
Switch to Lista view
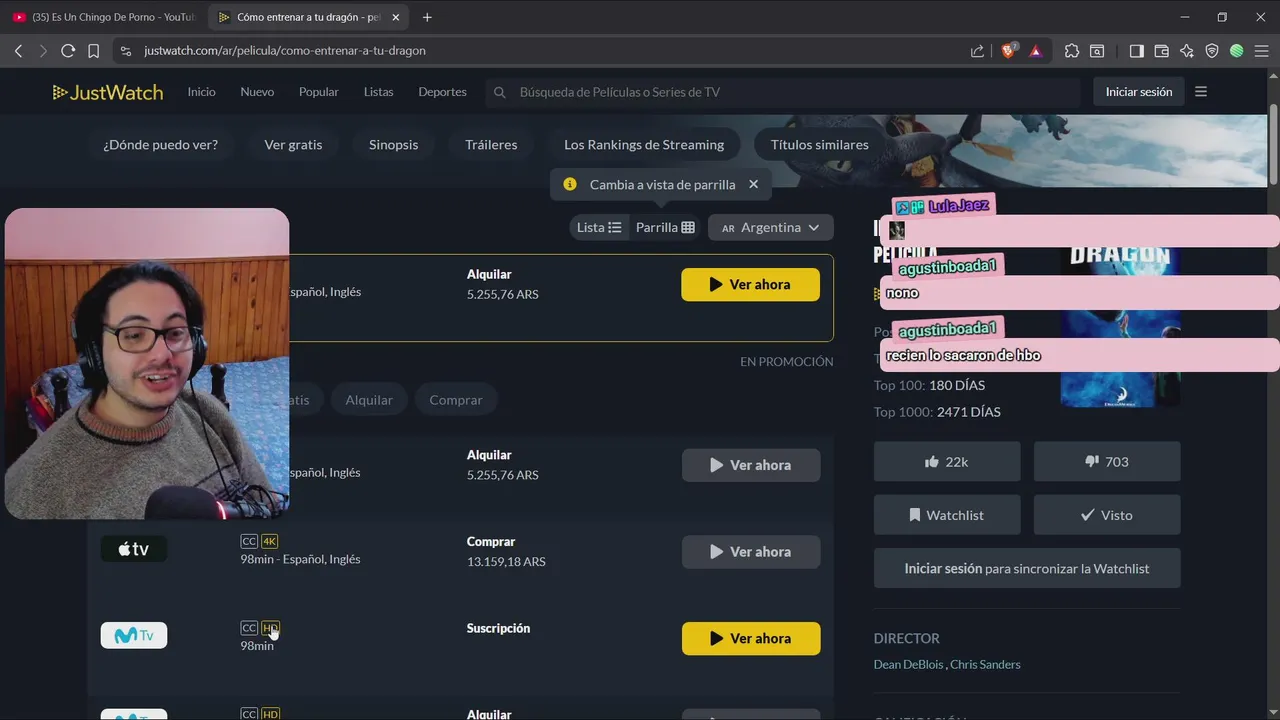[599, 227]
